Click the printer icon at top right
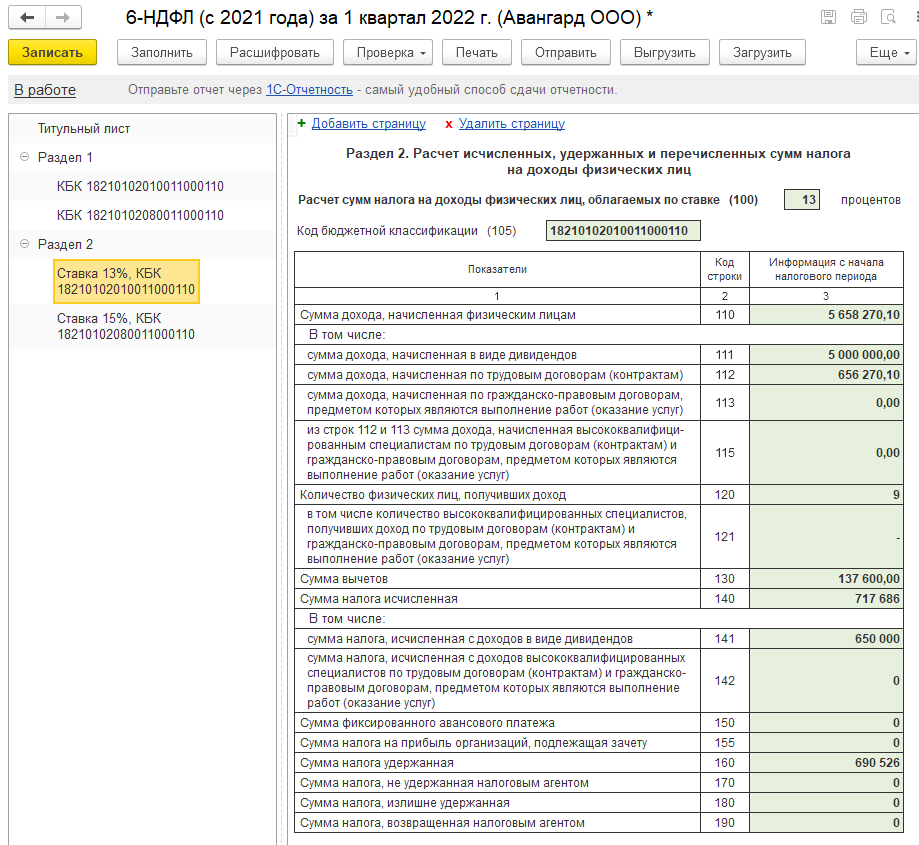 tap(858, 17)
